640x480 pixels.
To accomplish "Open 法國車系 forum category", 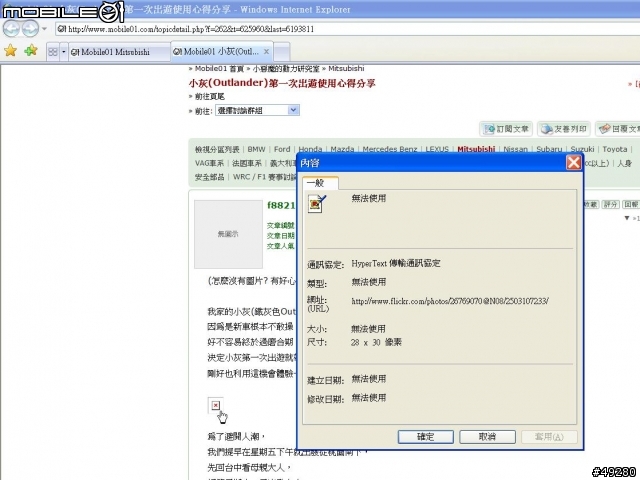I will coord(247,163).
